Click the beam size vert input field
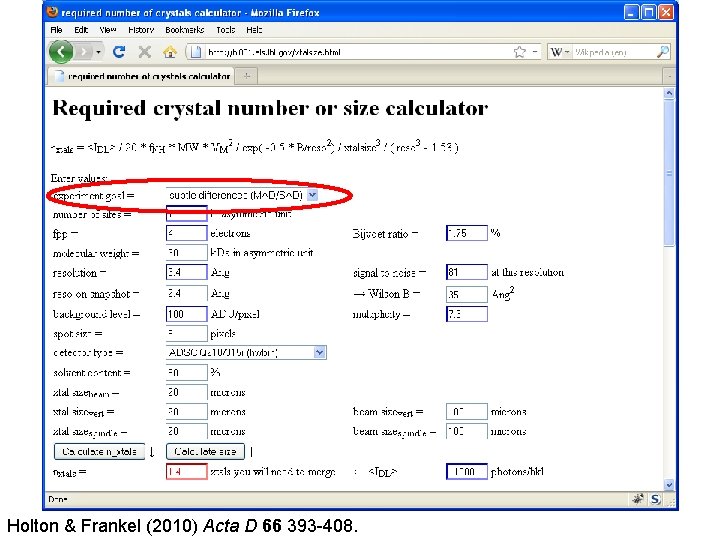The image size is (720, 540). coord(467,412)
